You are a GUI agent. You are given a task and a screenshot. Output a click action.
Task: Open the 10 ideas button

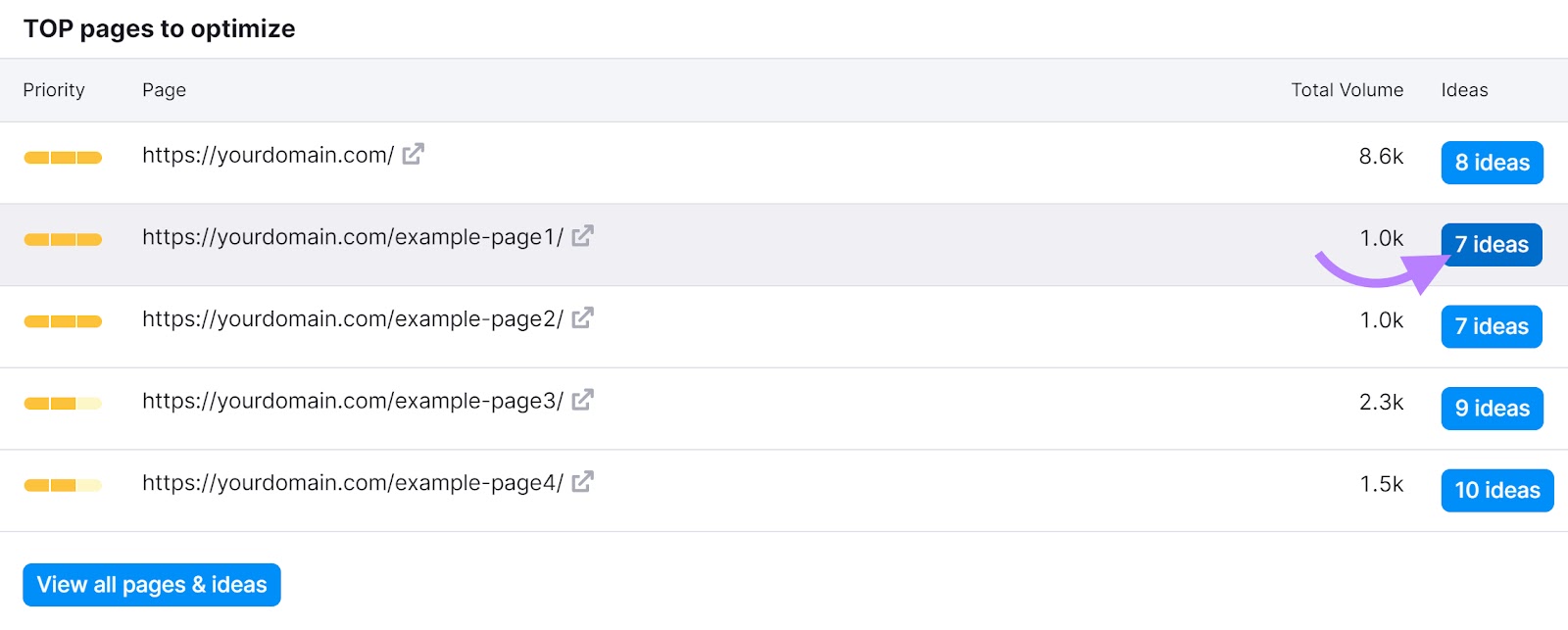coord(1496,490)
